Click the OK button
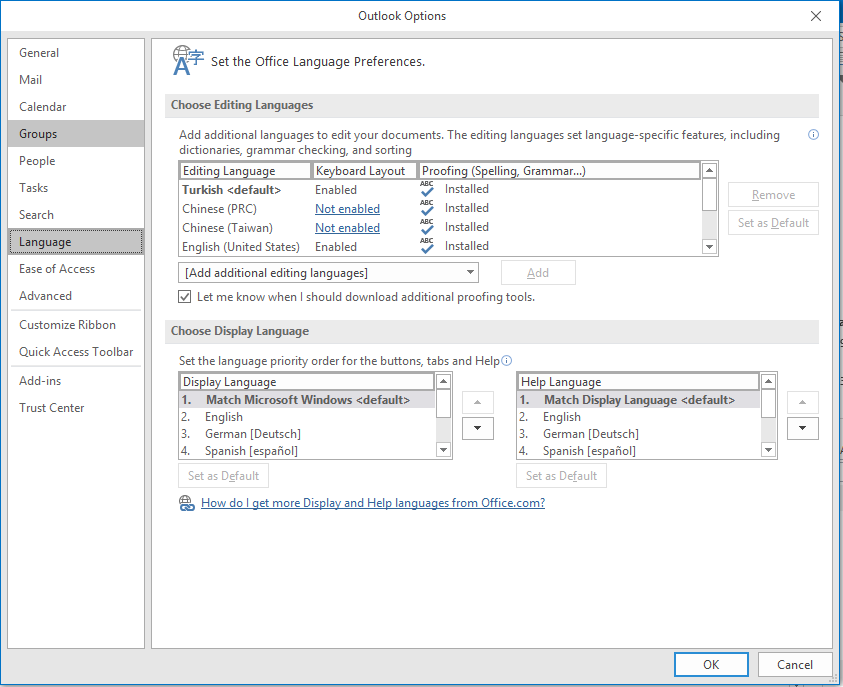843x687 pixels. click(x=711, y=664)
